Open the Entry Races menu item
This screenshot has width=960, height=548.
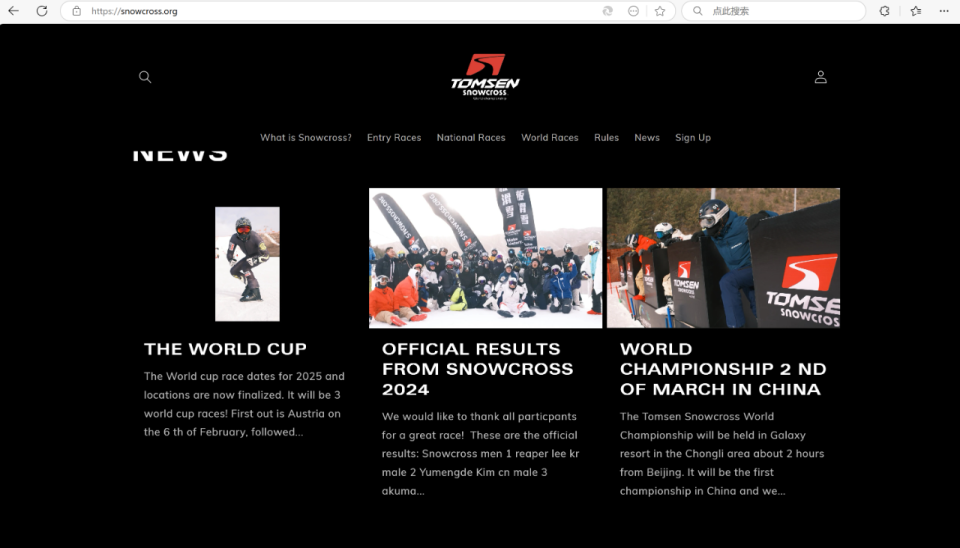[394, 138]
